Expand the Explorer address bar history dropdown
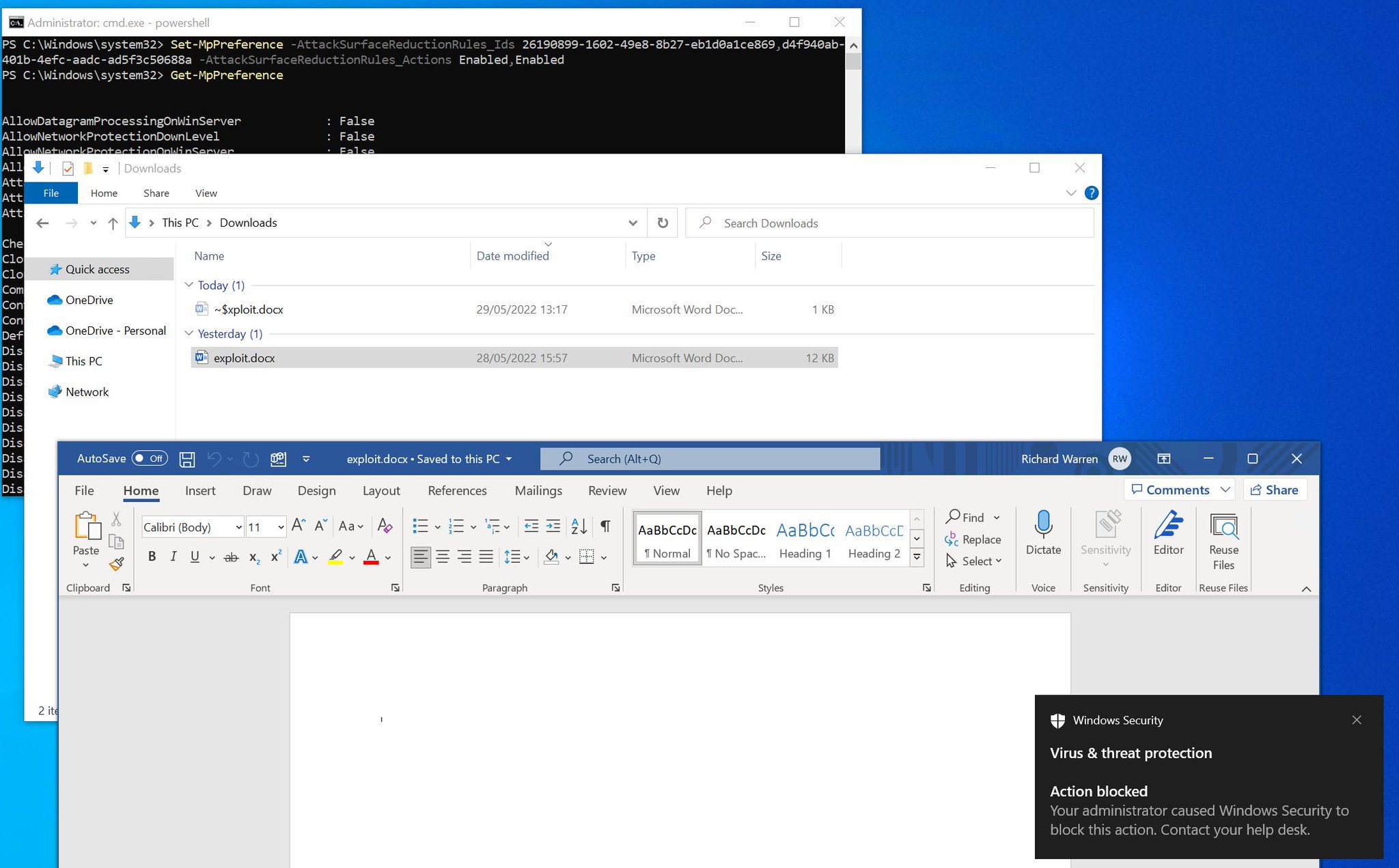 633,223
